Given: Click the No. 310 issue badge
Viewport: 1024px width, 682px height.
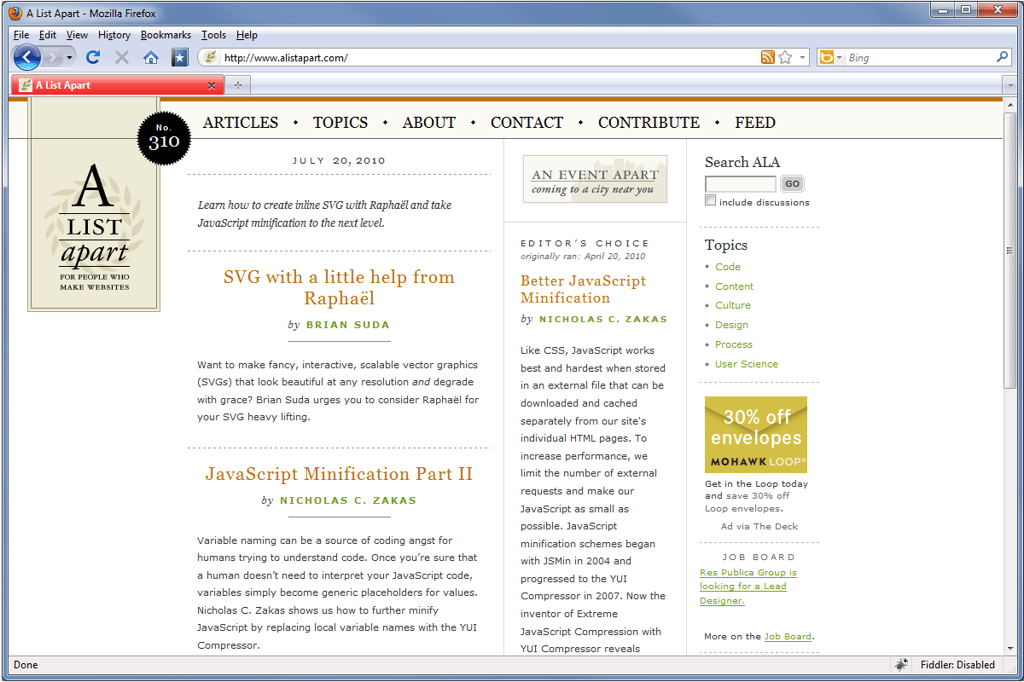Looking at the screenshot, I should [163, 138].
